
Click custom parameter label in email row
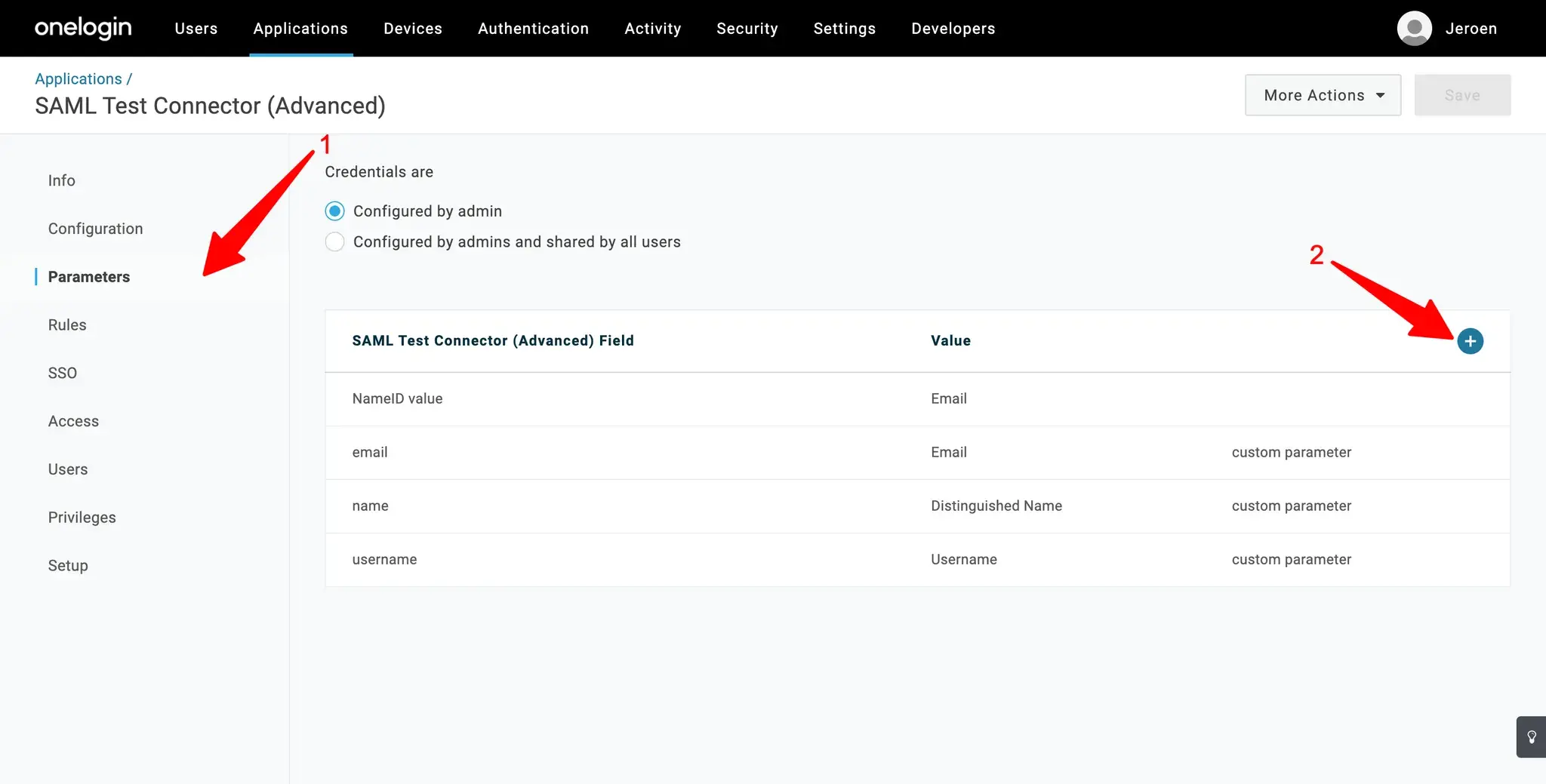[x=1292, y=452]
